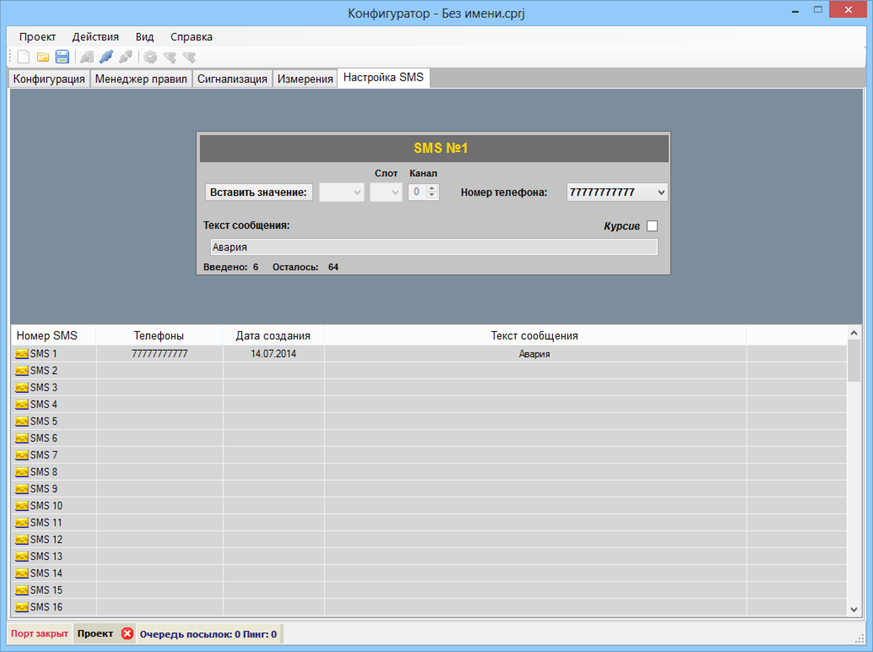Open the Справка menu
Viewport: 873px width, 652px height.
[191, 37]
